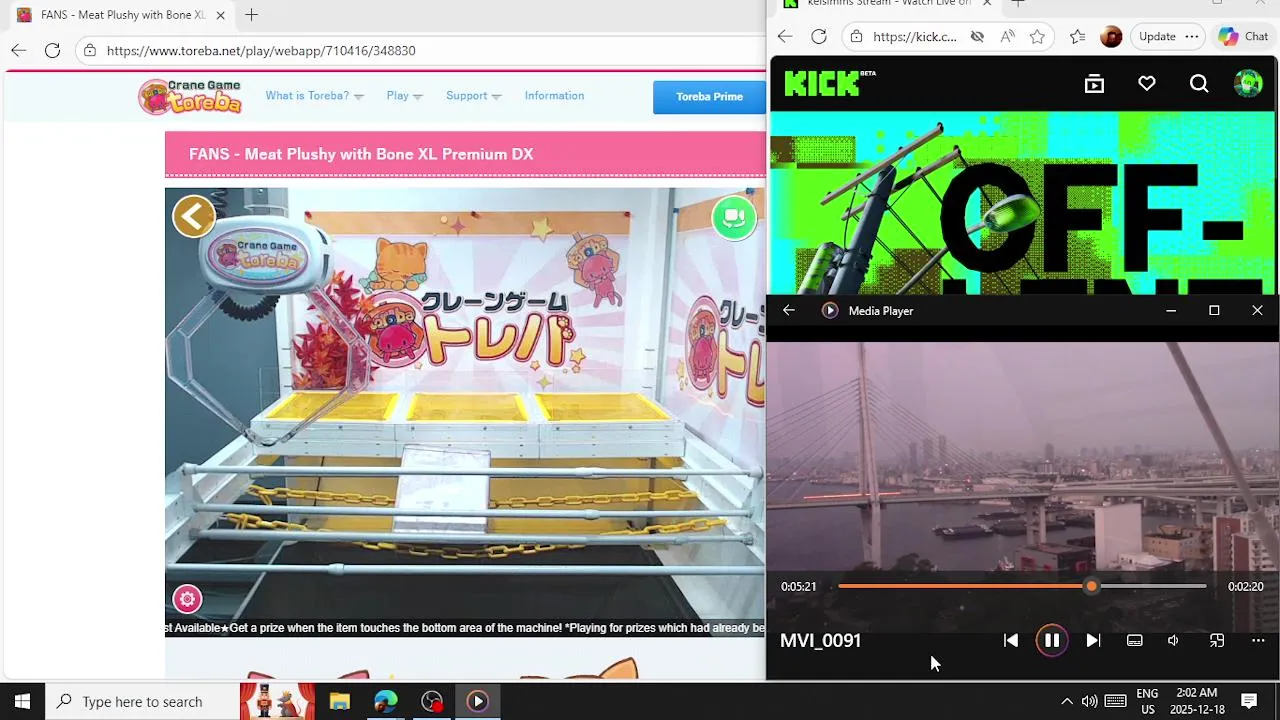
Task: Click the tracking prevention eye icon
Action: (977, 37)
